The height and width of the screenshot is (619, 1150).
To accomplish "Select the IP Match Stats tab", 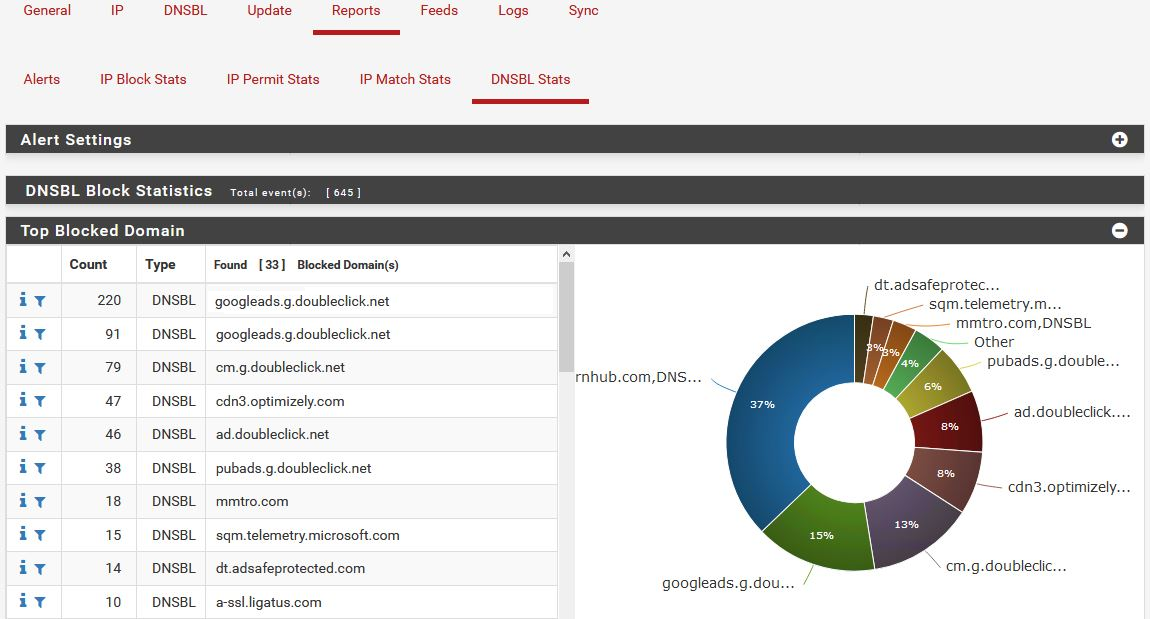I will (x=405, y=79).
